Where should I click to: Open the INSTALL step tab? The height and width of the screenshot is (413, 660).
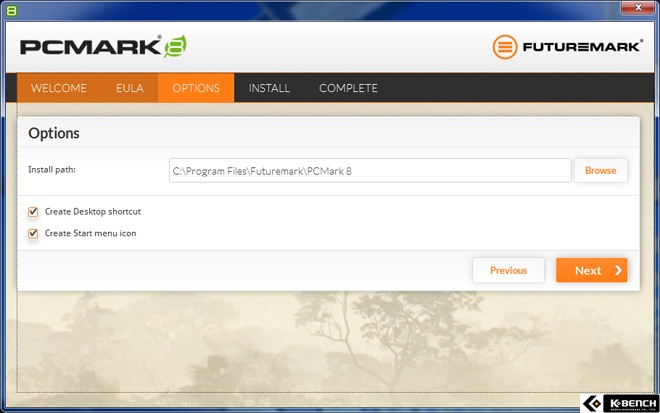point(269,88)
